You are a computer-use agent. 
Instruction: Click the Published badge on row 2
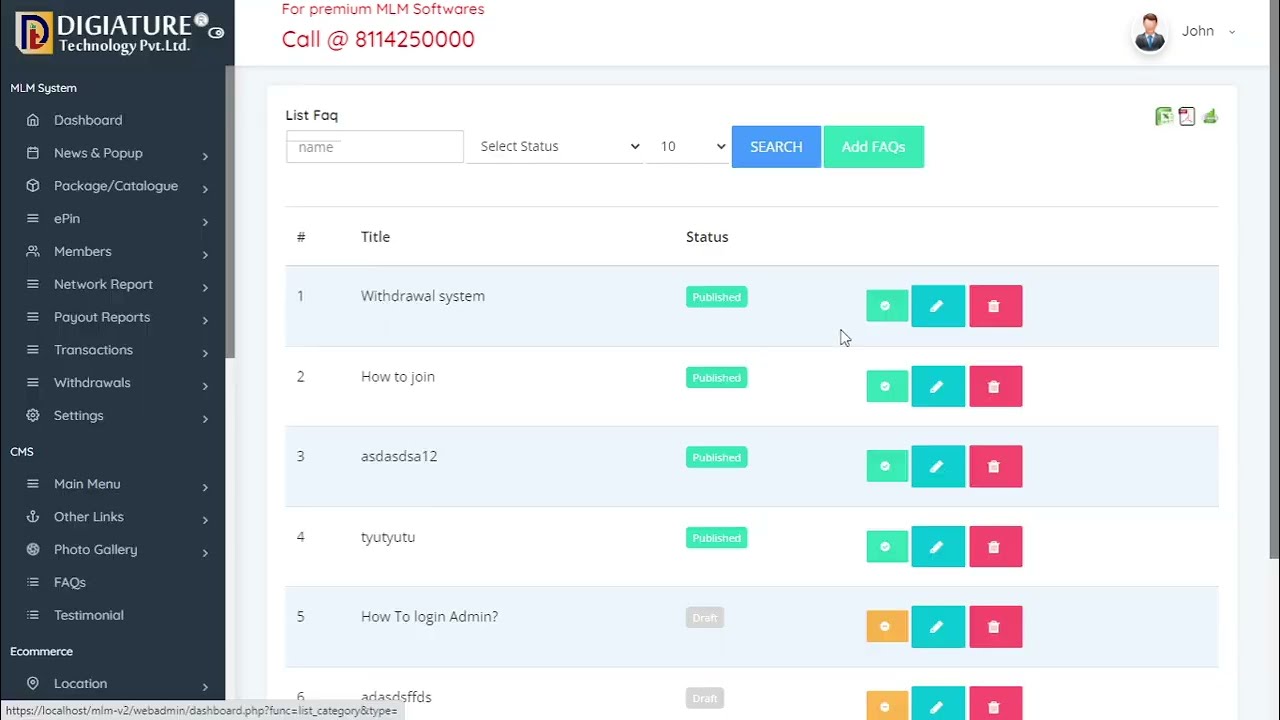716,378
